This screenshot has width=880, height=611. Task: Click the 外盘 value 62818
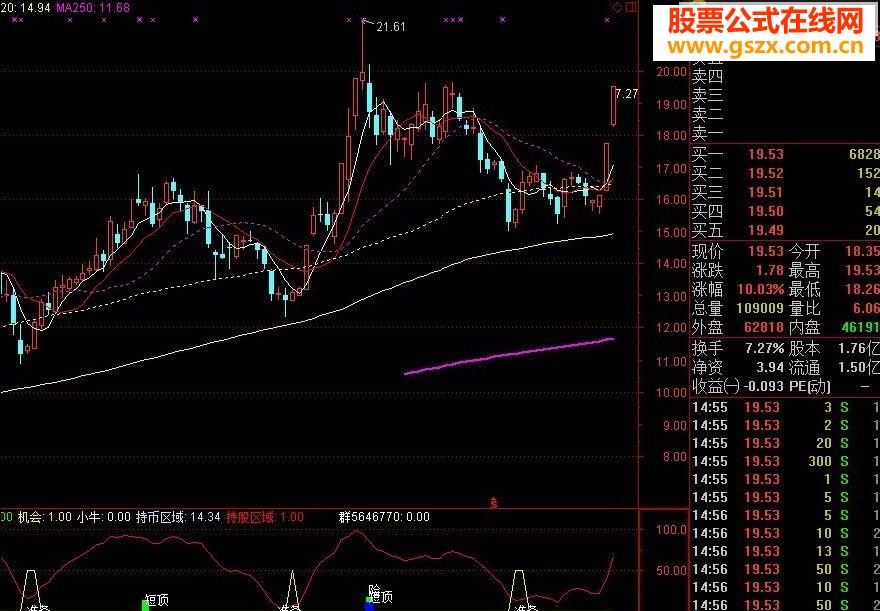tap(763, 328)
